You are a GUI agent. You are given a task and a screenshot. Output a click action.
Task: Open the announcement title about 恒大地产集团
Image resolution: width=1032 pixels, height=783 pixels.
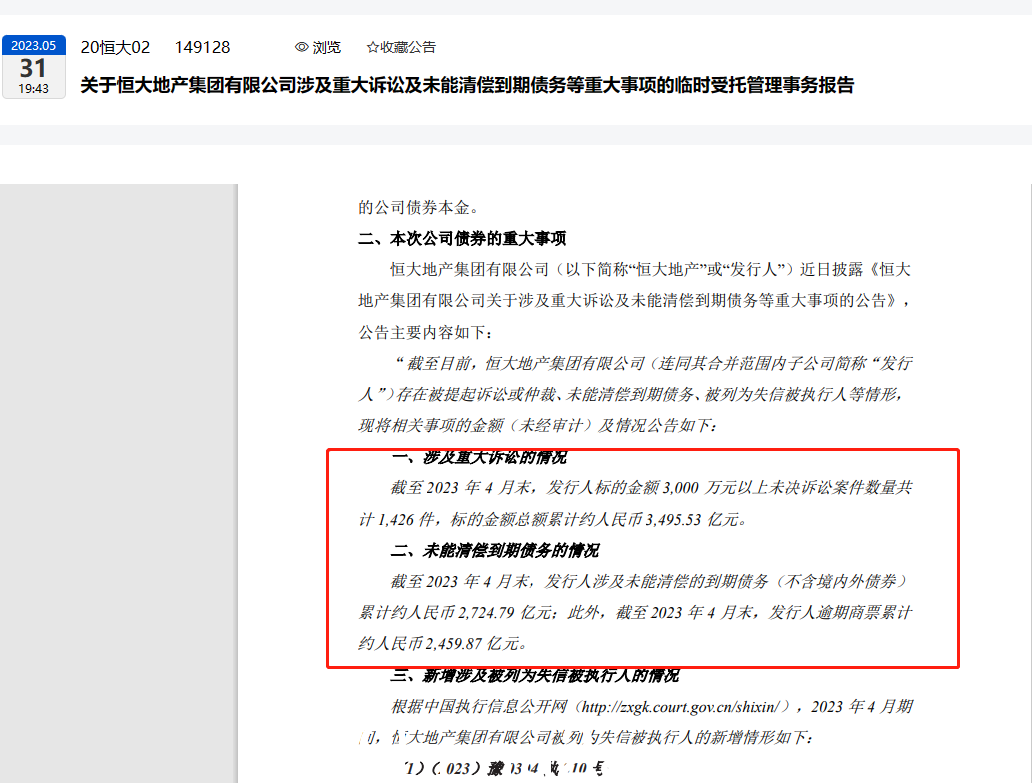(x=467, y=86)
